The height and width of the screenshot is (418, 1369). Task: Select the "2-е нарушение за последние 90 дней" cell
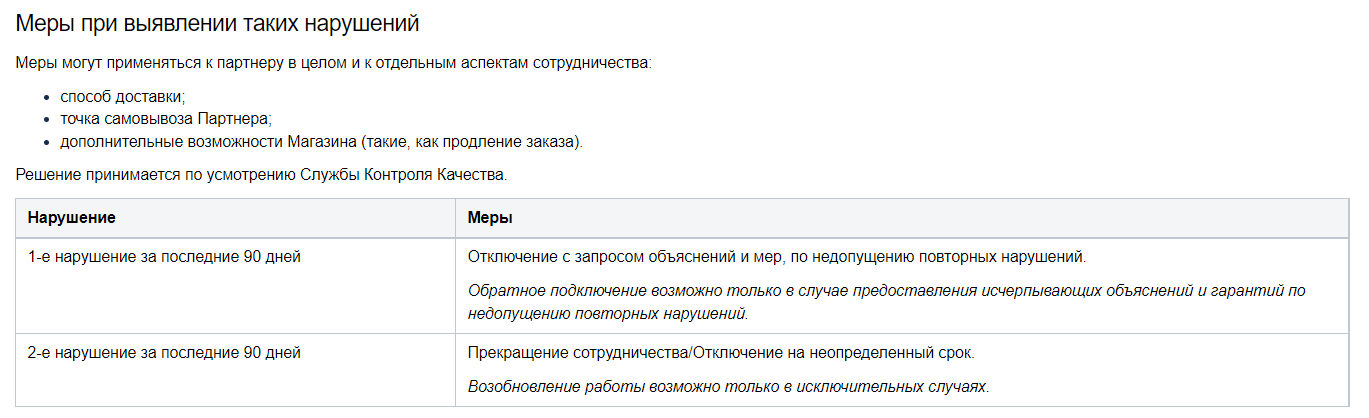(x=164, y=353)
